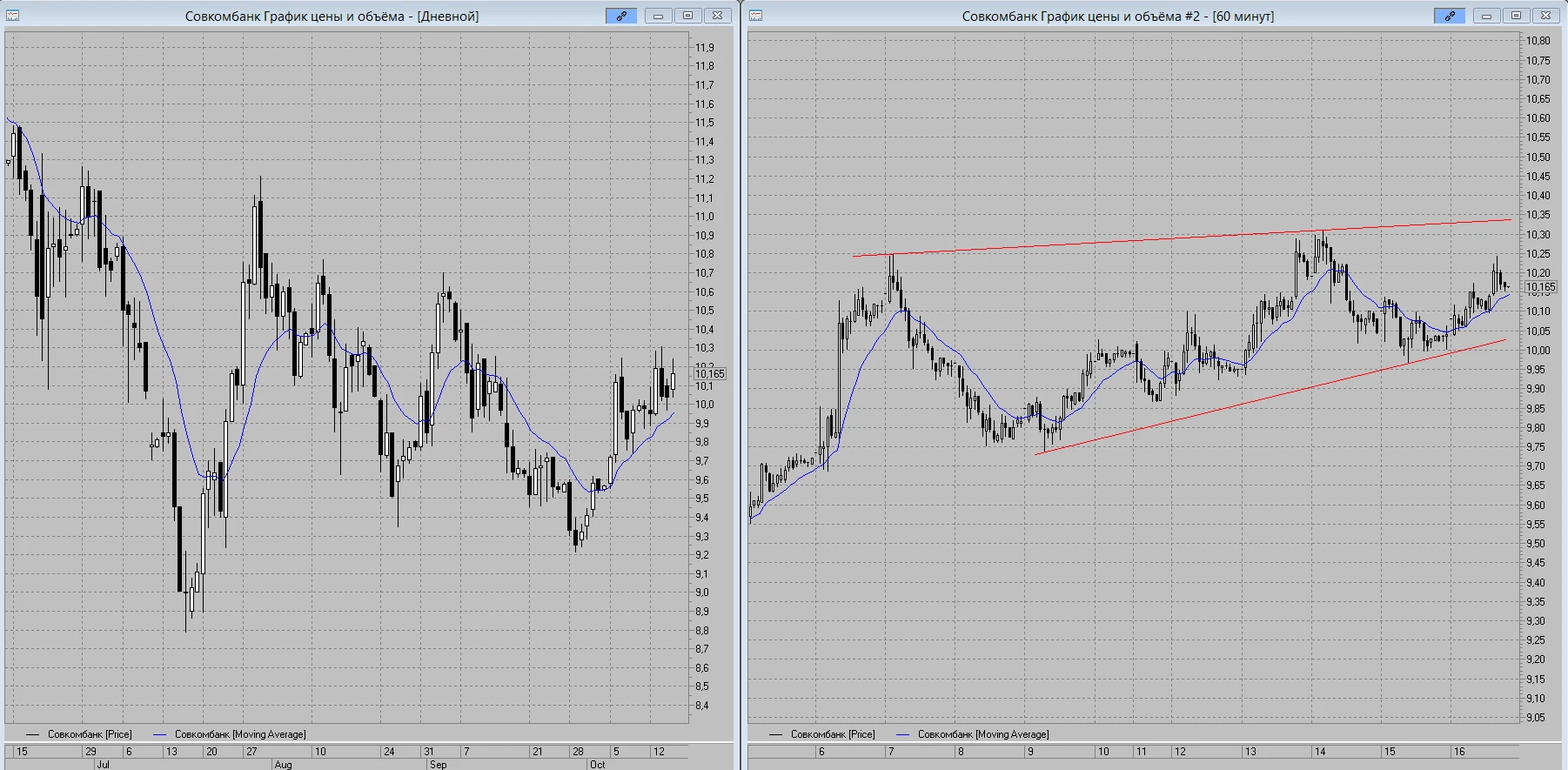Click the '9,05' price level on the 60-minute chart scale

tap(1536, 718)
